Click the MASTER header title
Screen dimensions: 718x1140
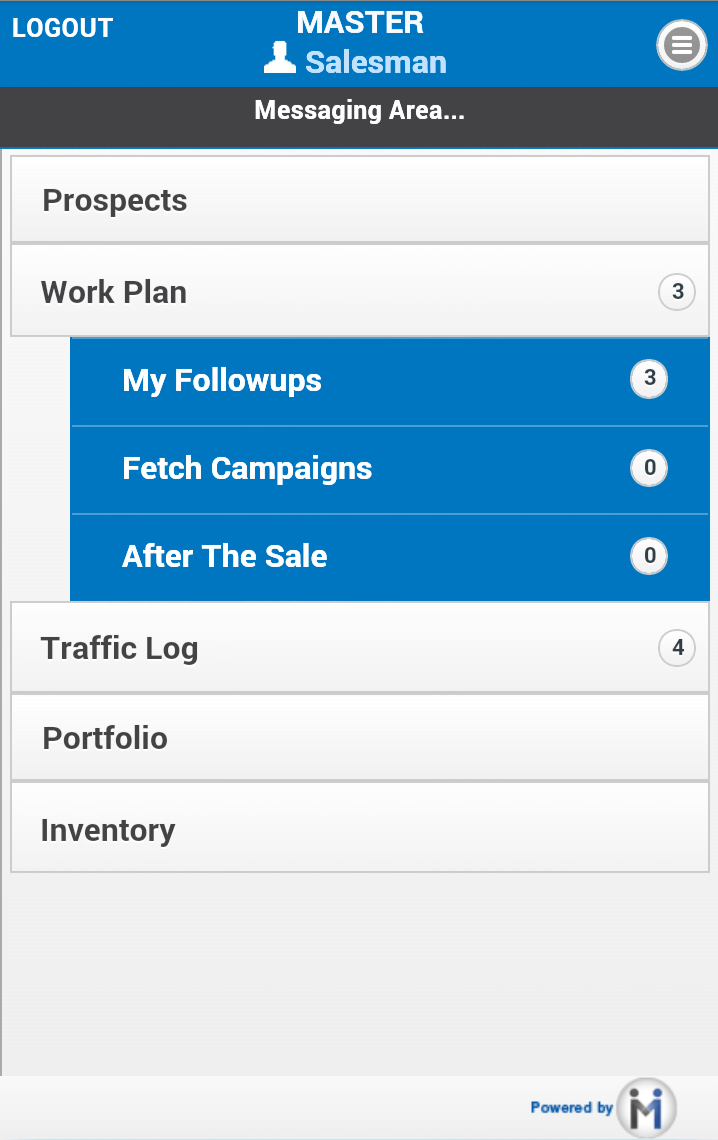[360, 22]
